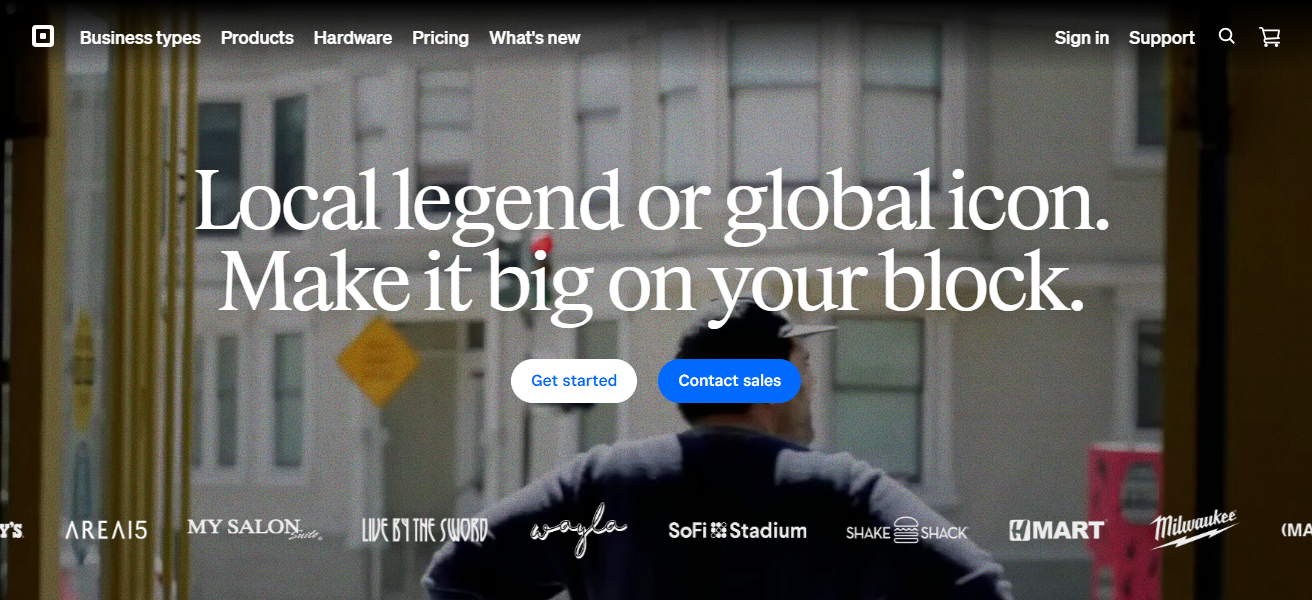Open the Pricing menu item

(x=440, y=38)
